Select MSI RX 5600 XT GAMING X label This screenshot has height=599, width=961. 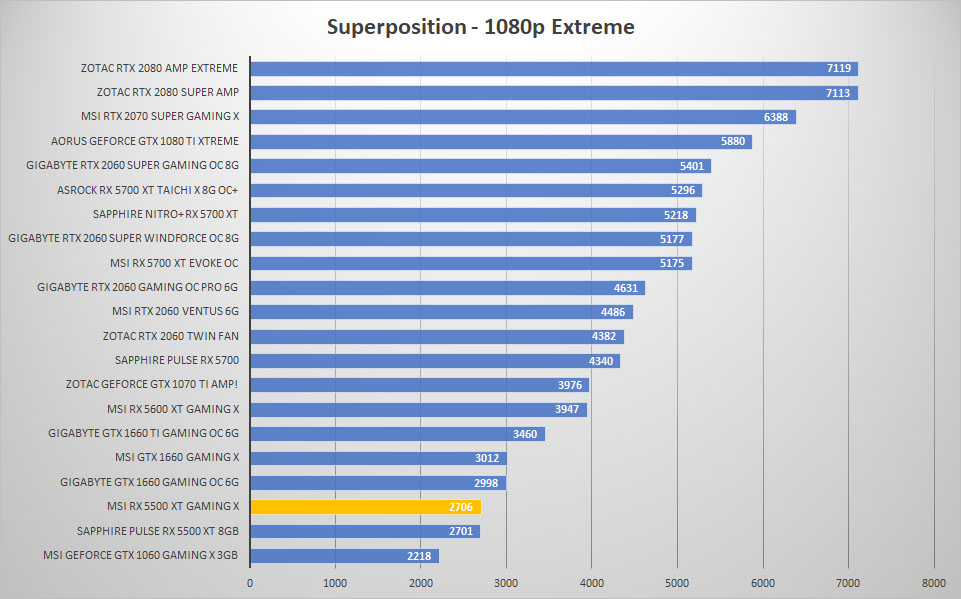coord(173,409)
